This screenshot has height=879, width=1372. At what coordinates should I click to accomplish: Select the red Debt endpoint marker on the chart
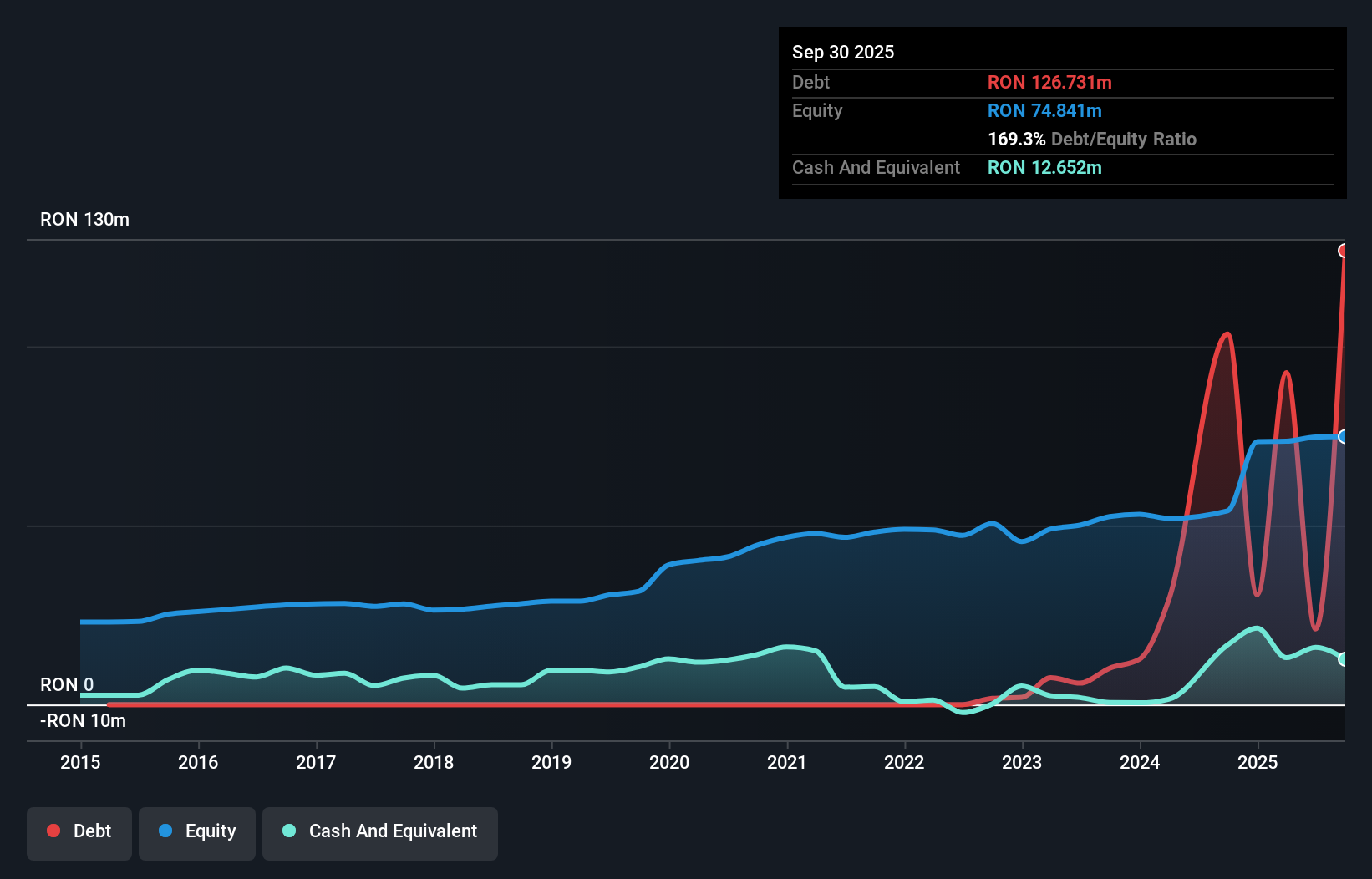pos(1345,250)
